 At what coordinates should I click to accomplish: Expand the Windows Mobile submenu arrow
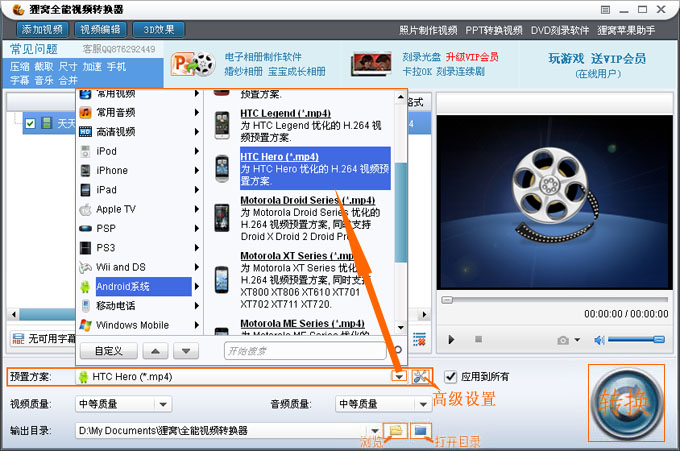pos(197,325)
